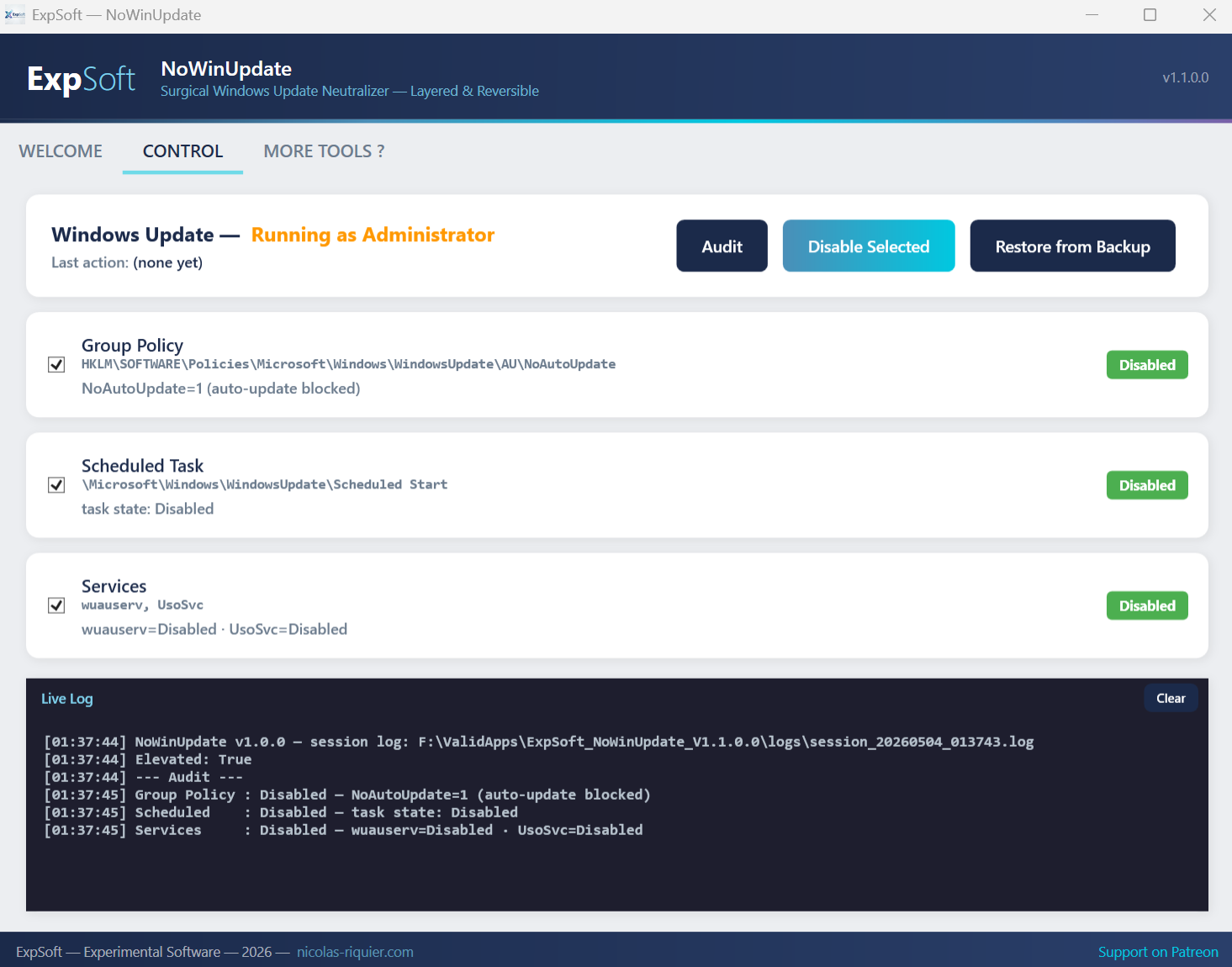1232x967 pixels.
Task: Switch to the CONTROL tab
Action: pos(182,151)
